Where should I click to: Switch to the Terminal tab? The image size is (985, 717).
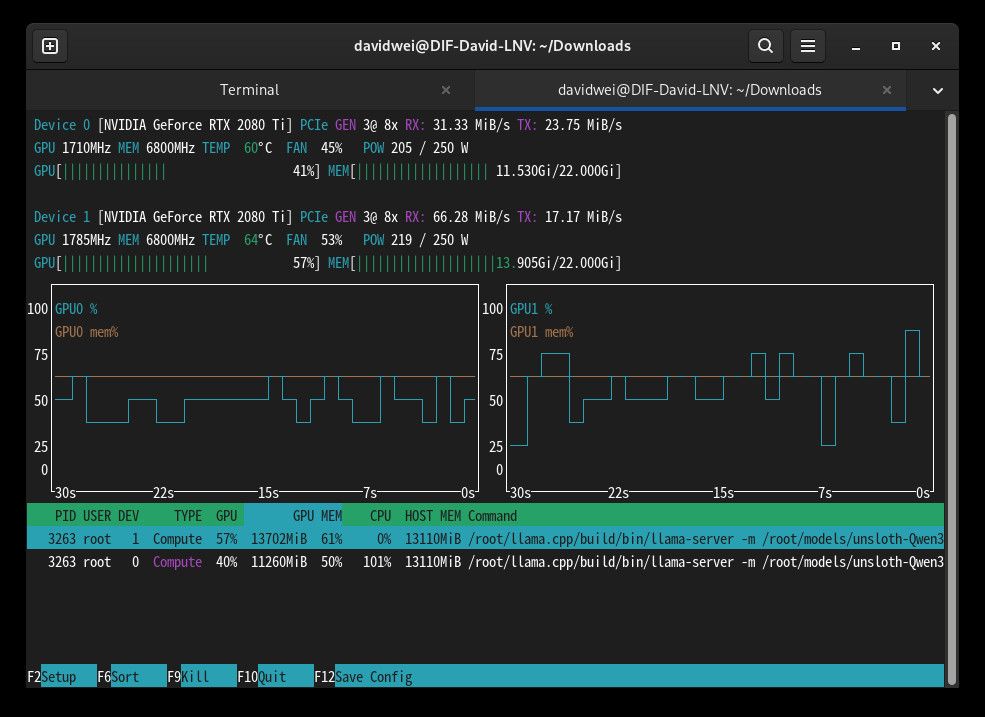pos(250,90)
